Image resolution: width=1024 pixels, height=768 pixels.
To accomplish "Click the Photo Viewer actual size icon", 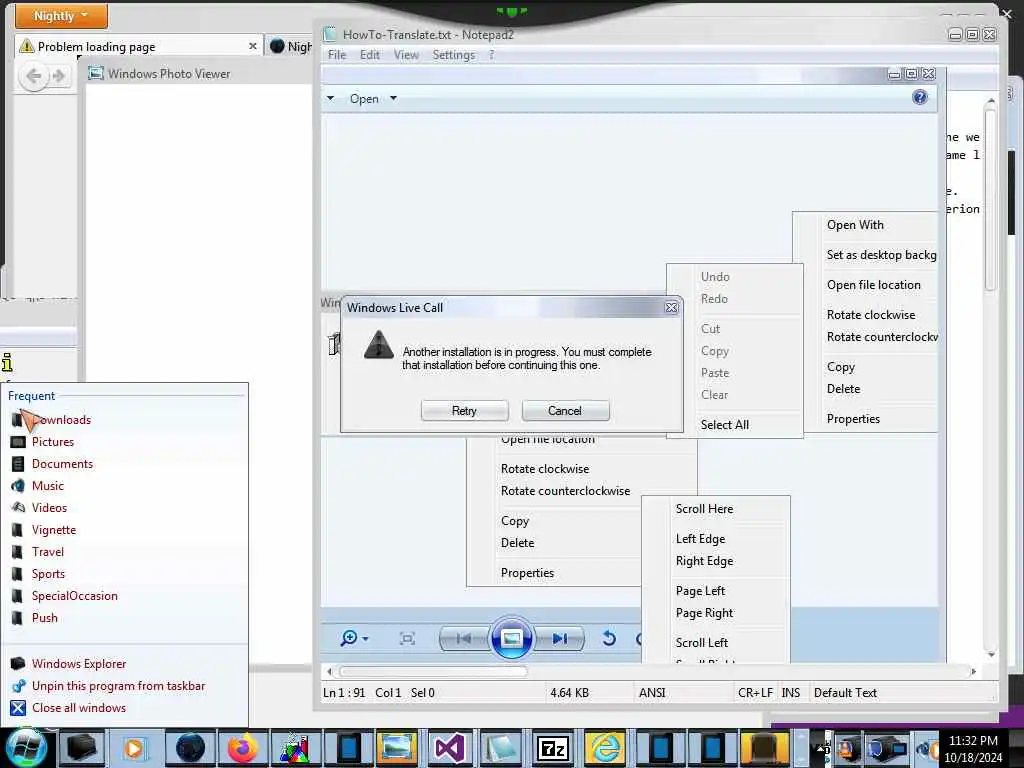I will [x=407, y=638].
